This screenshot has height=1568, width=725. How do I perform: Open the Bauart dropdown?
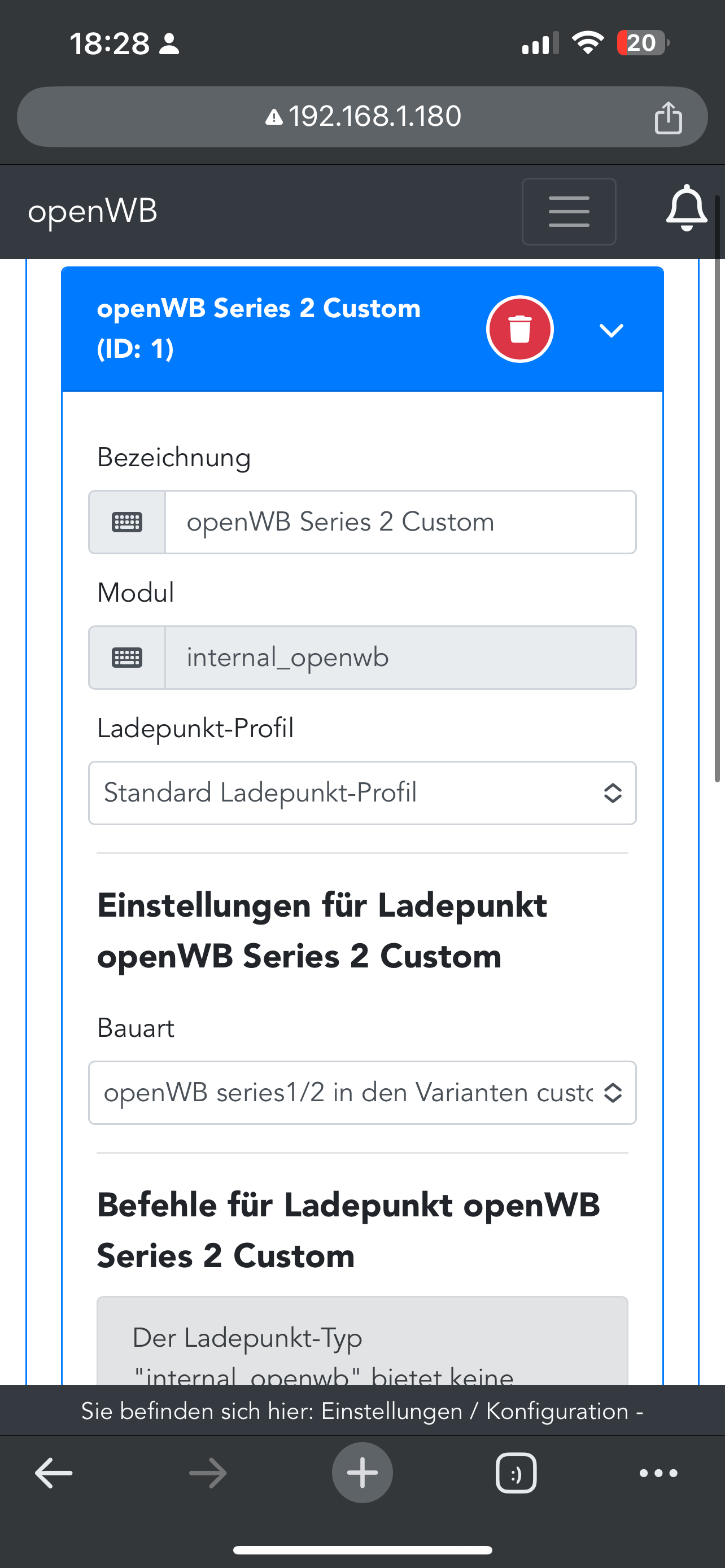point(362,1093)
